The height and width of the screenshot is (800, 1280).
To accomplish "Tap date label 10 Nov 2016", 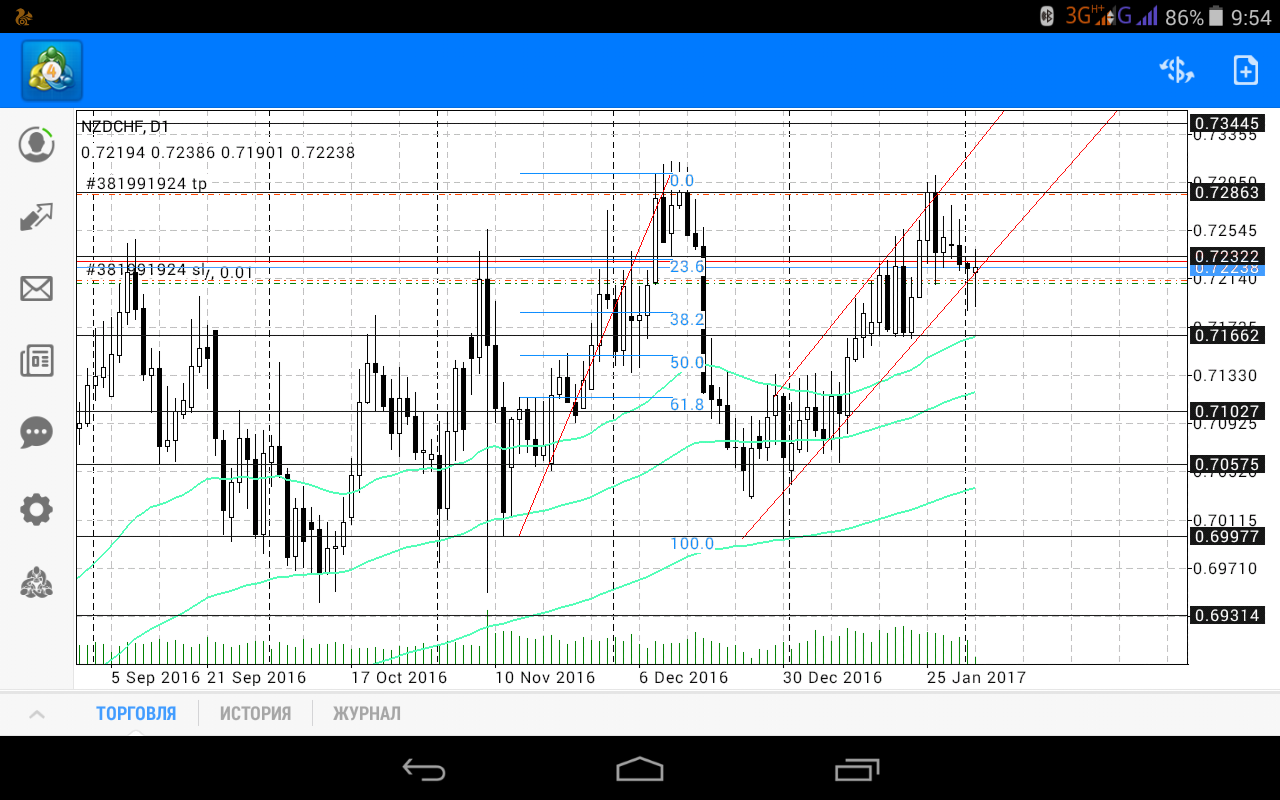I will pyautogui.click(x=545, y=677).
